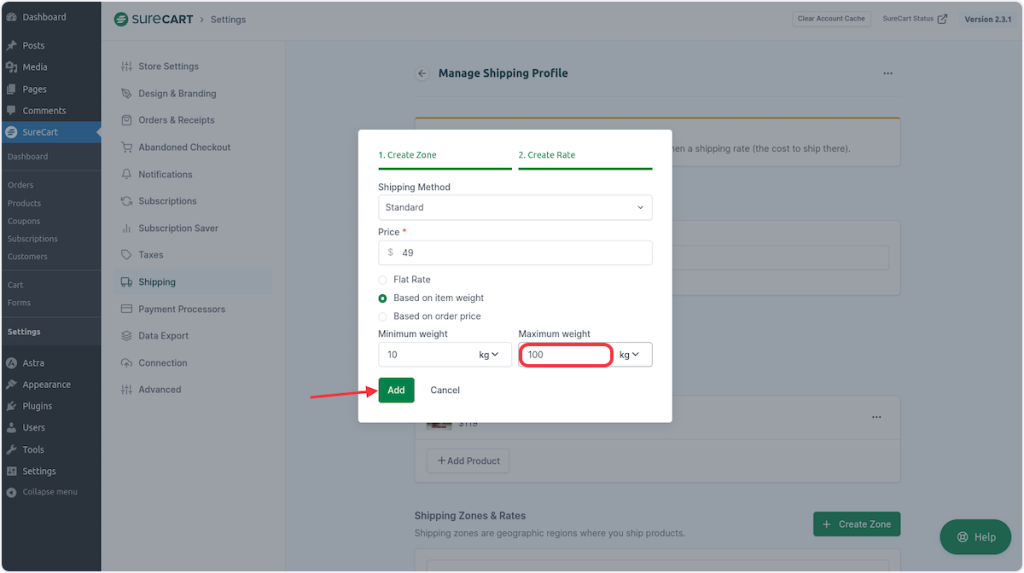Open the three-dot menu next to Manage Shipping Profile
The image size is (1024, 573).
coord(887,73)
